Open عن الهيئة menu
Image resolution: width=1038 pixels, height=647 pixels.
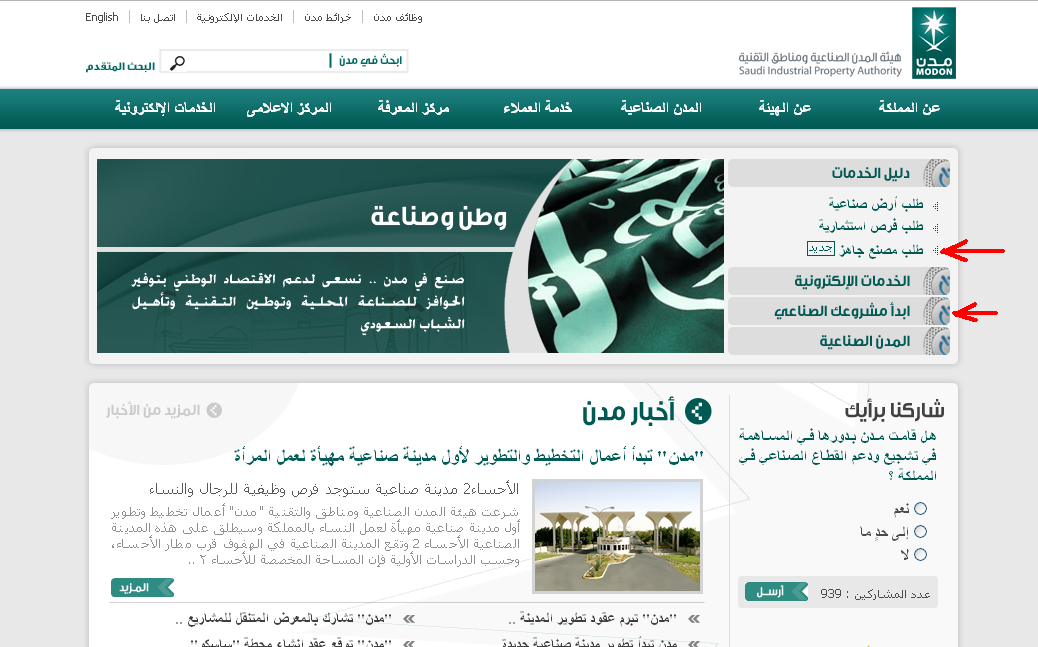pyautogui.click(x=784, y=107)
